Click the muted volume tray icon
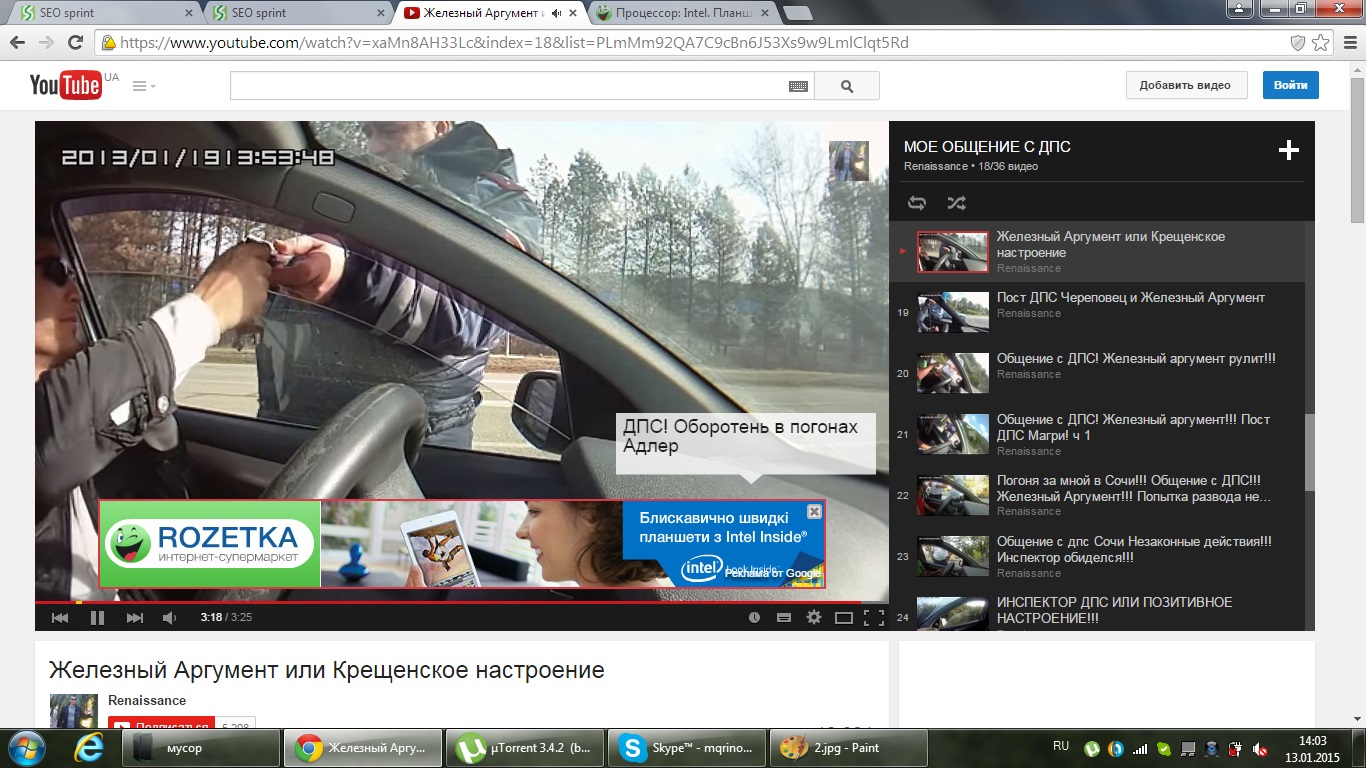This screenshot has width=1366, height=768. (x=1260, y=748)
